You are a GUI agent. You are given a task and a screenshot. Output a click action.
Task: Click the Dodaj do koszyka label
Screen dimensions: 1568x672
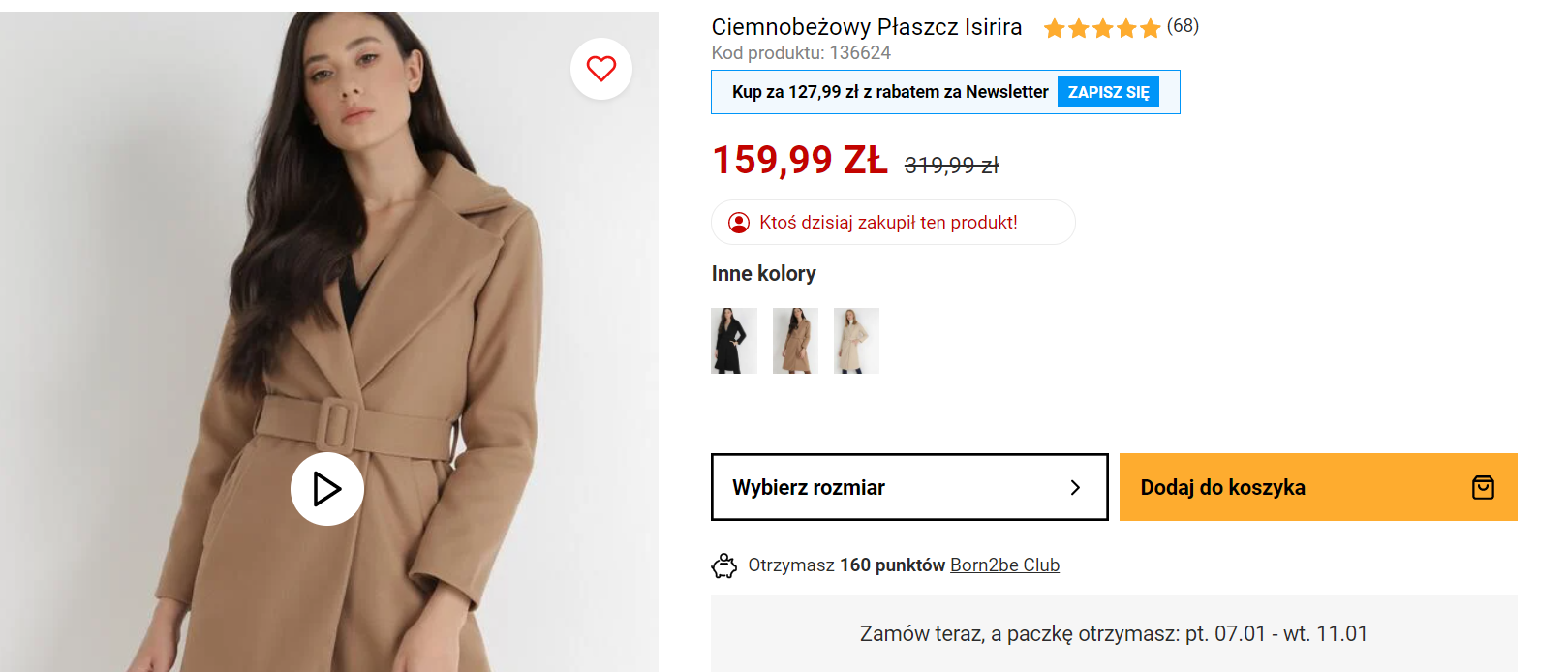(x=1222, y=487)
